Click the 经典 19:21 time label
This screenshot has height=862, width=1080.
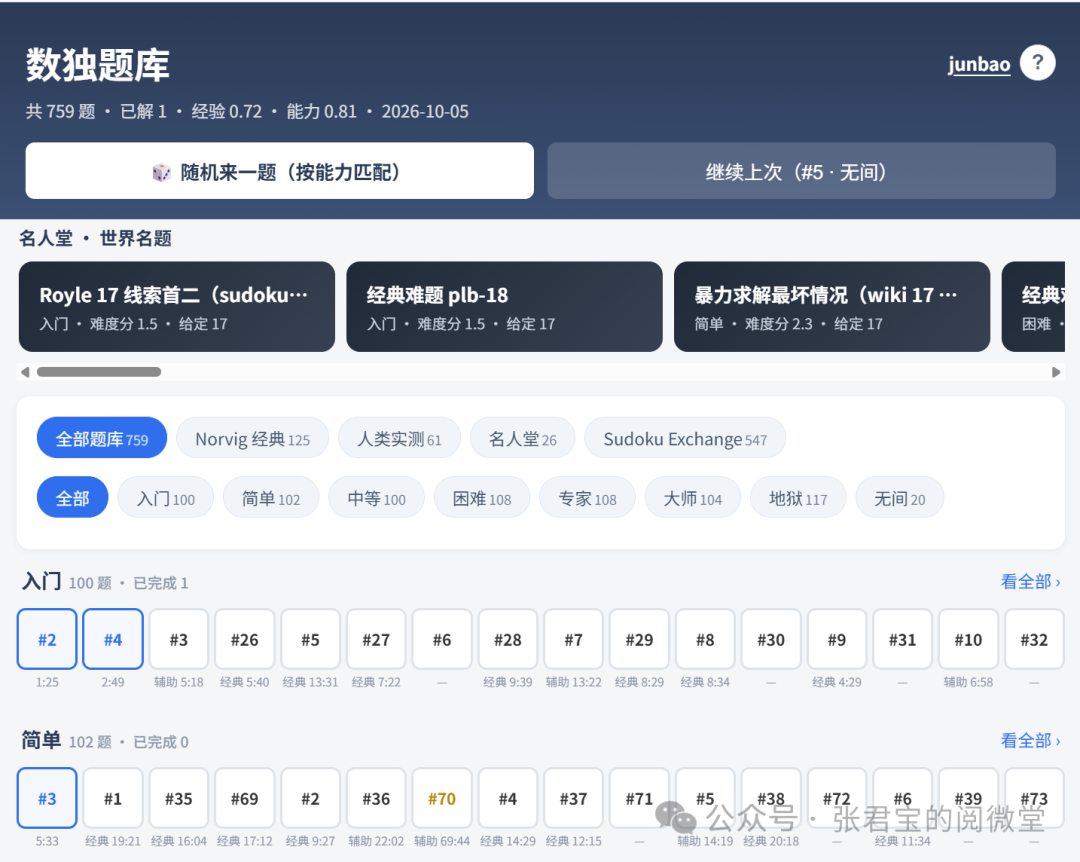click(113, 841)
